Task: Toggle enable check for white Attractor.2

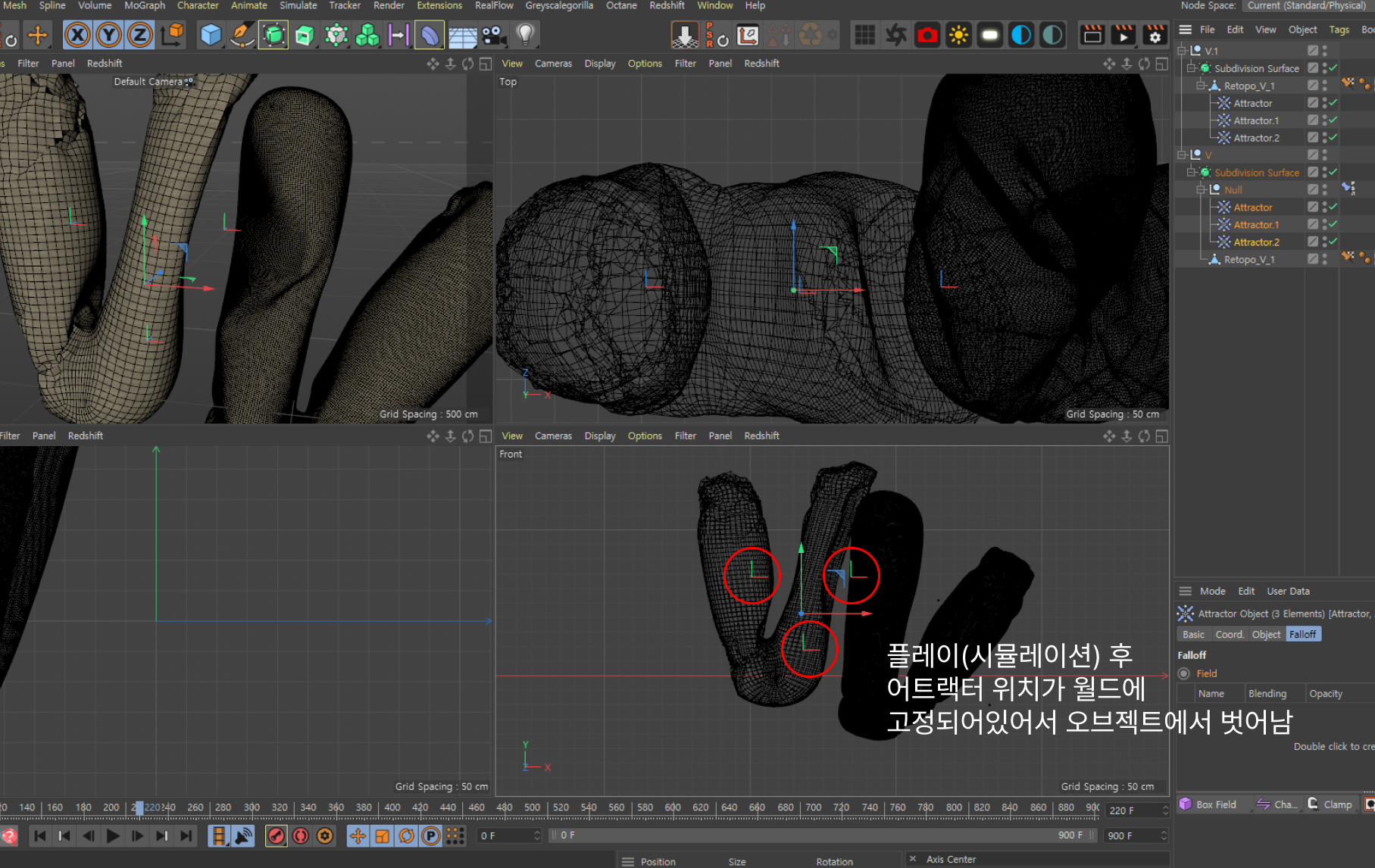Action: [1333, 137]
